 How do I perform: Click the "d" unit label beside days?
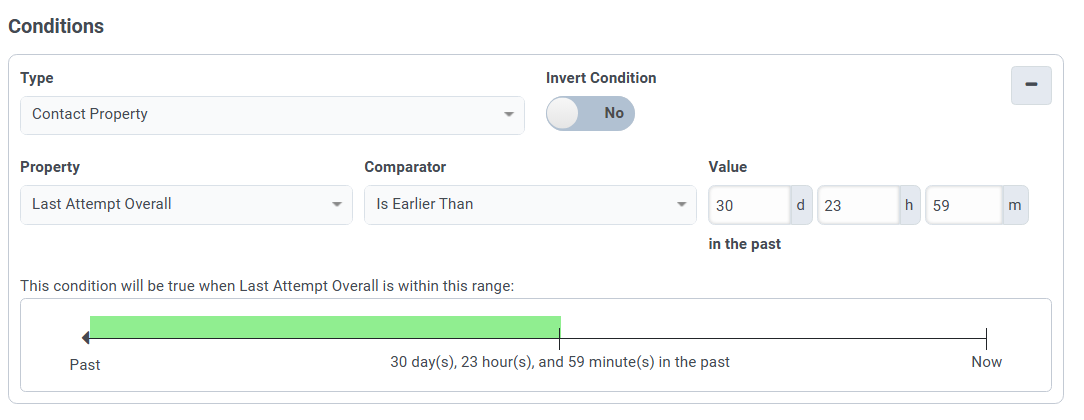pyautogui.click(x=800, y=205)
